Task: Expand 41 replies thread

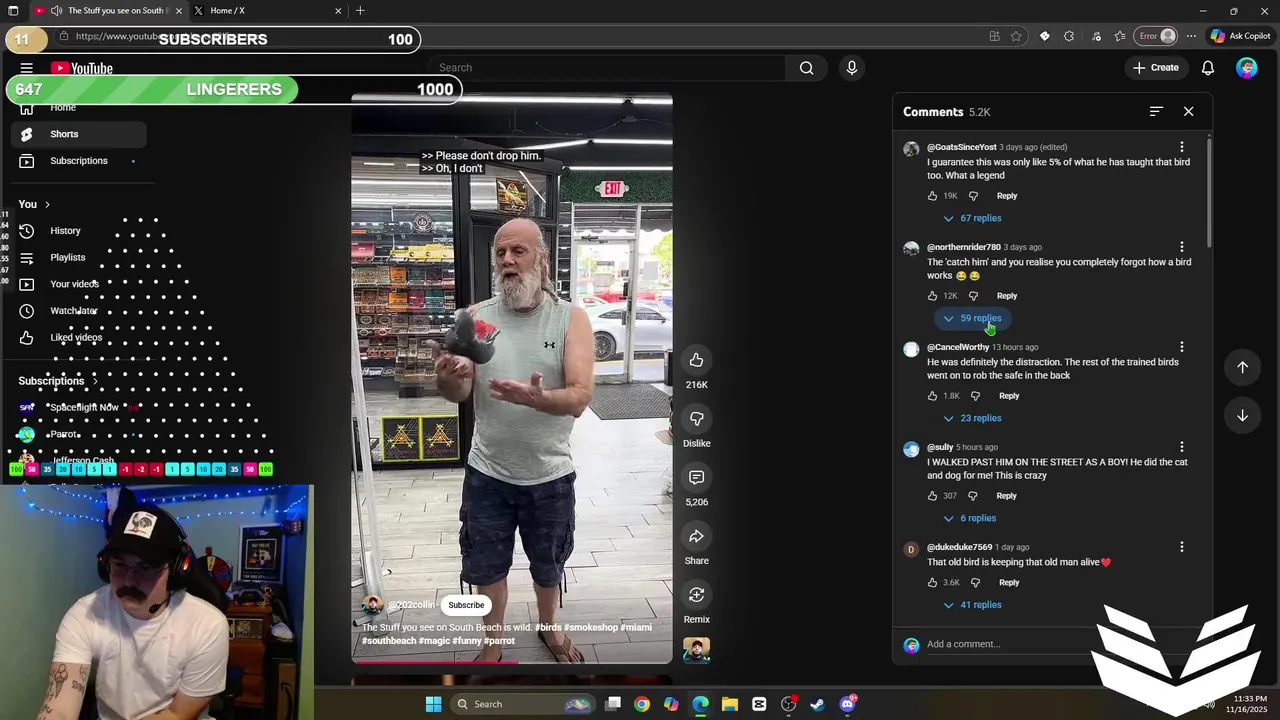Action: click(972, 605)
